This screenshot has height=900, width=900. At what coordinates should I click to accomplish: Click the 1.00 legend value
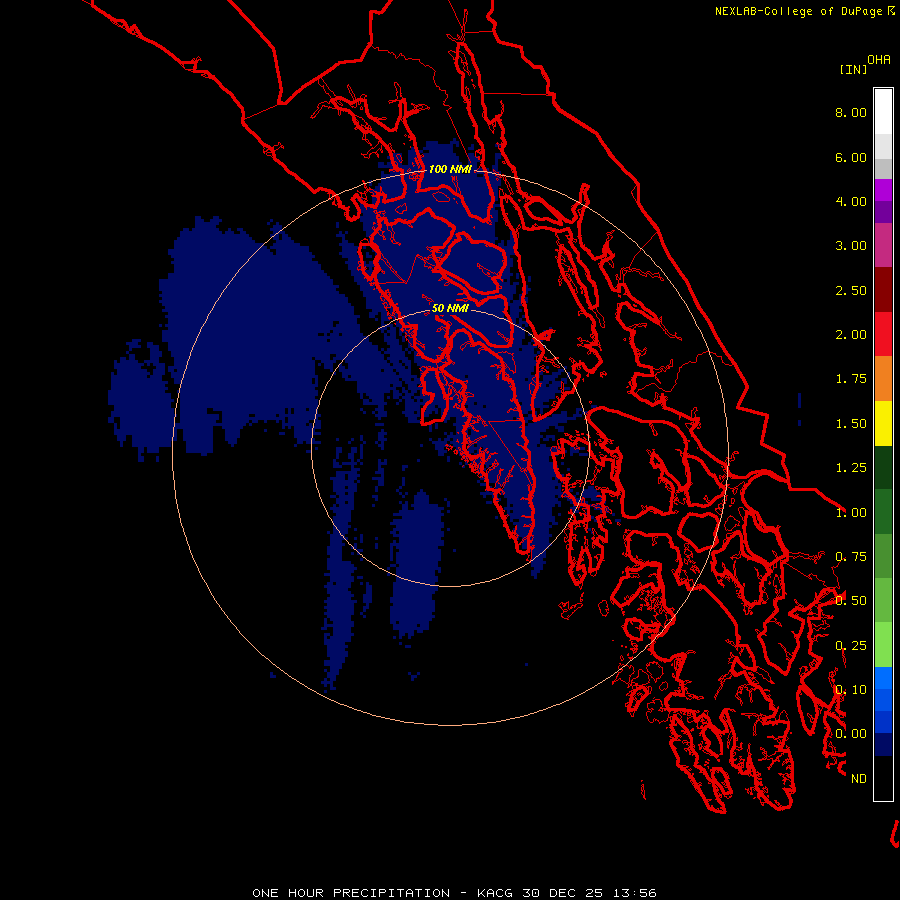coord(851,513)
